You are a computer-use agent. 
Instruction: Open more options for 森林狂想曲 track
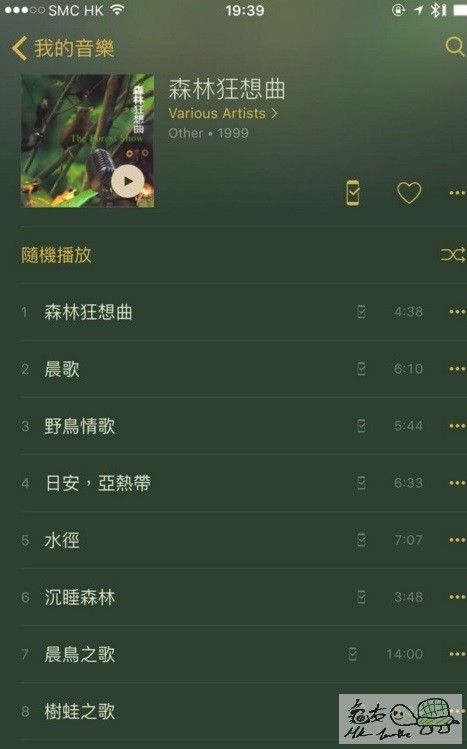coord(457,312)
